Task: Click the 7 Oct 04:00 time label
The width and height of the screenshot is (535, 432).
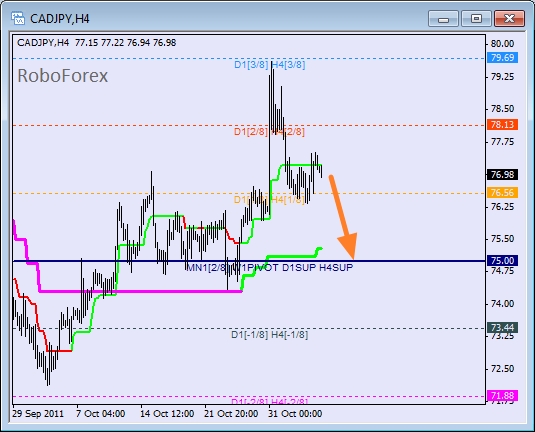Action: (x=100, y=414)
